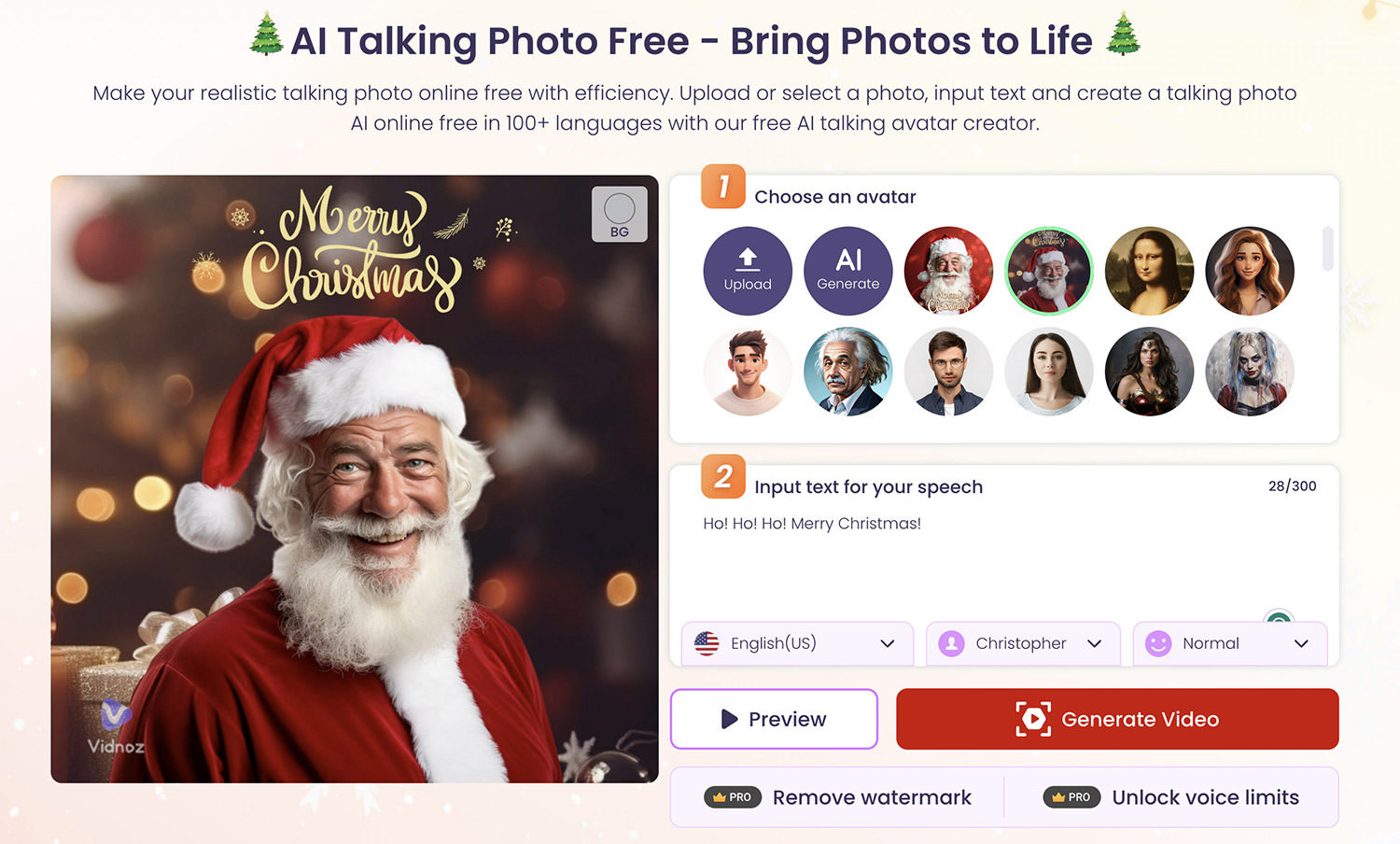Viewport: 1400px width, 844px height.
Task: Select the Harley Quinn style avatar
Action: click(x=1250, y=372)
